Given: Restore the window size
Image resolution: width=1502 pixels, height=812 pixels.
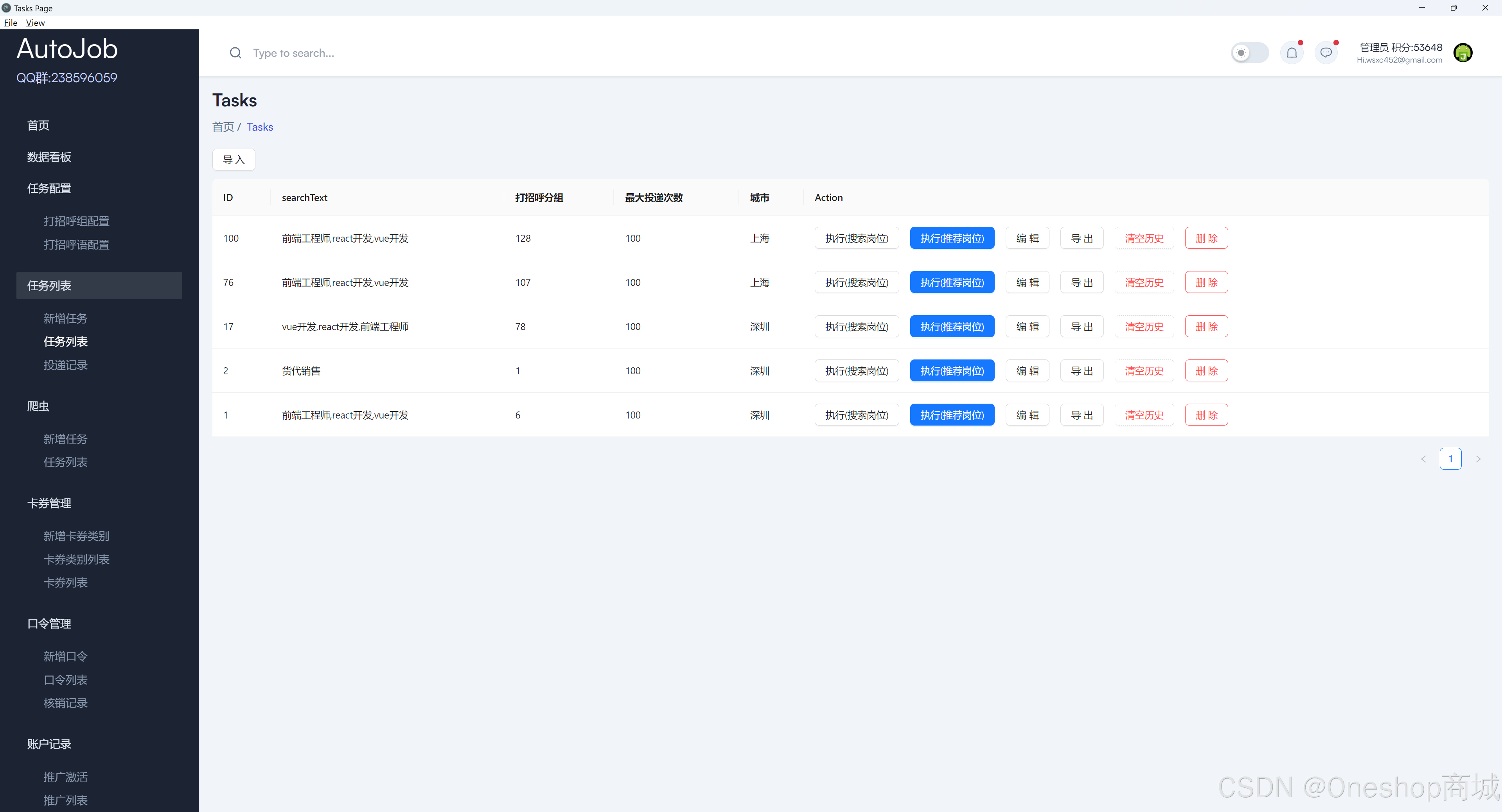Looking at the screenshot, I should (1453, 7).
